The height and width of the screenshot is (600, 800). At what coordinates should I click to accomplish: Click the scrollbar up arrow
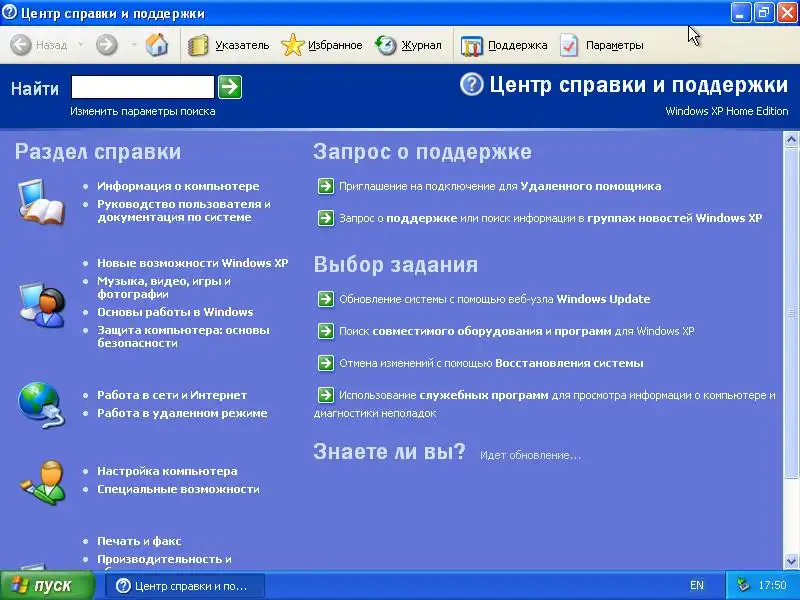coord(791,139)
